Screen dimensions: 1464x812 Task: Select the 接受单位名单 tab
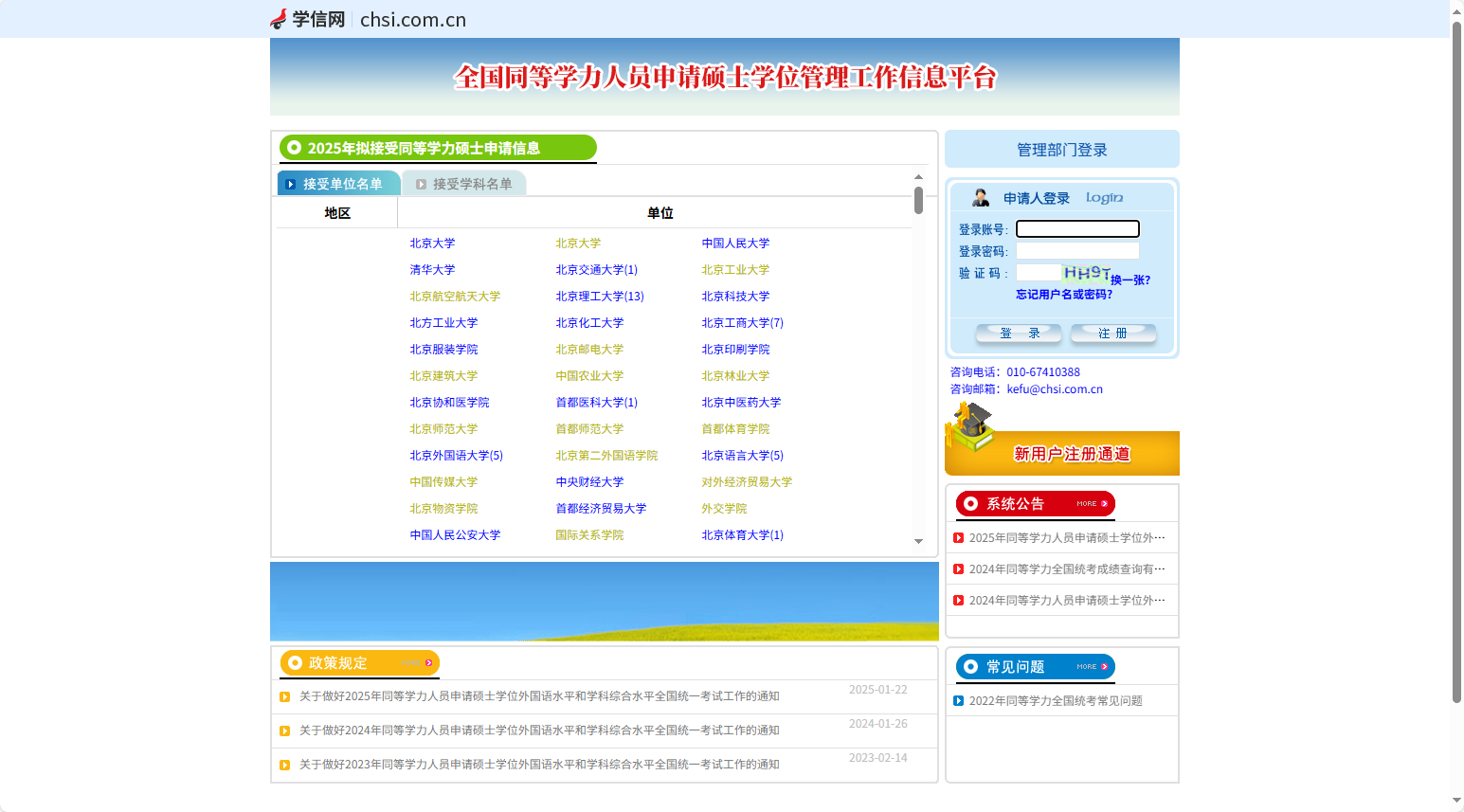coord(338,183)
